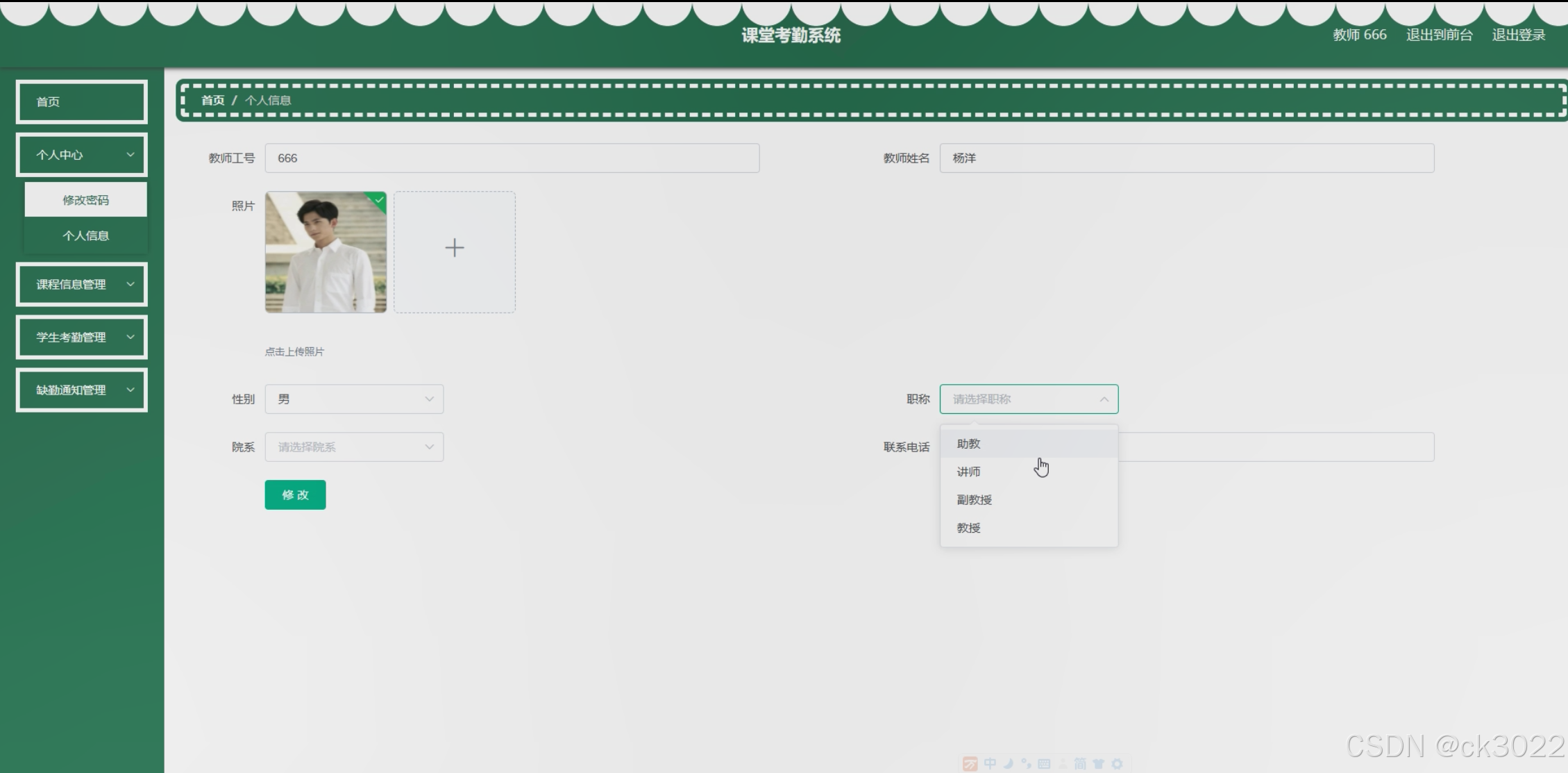Click the 首页 breadcrumb link

click(x=213, y=101)
